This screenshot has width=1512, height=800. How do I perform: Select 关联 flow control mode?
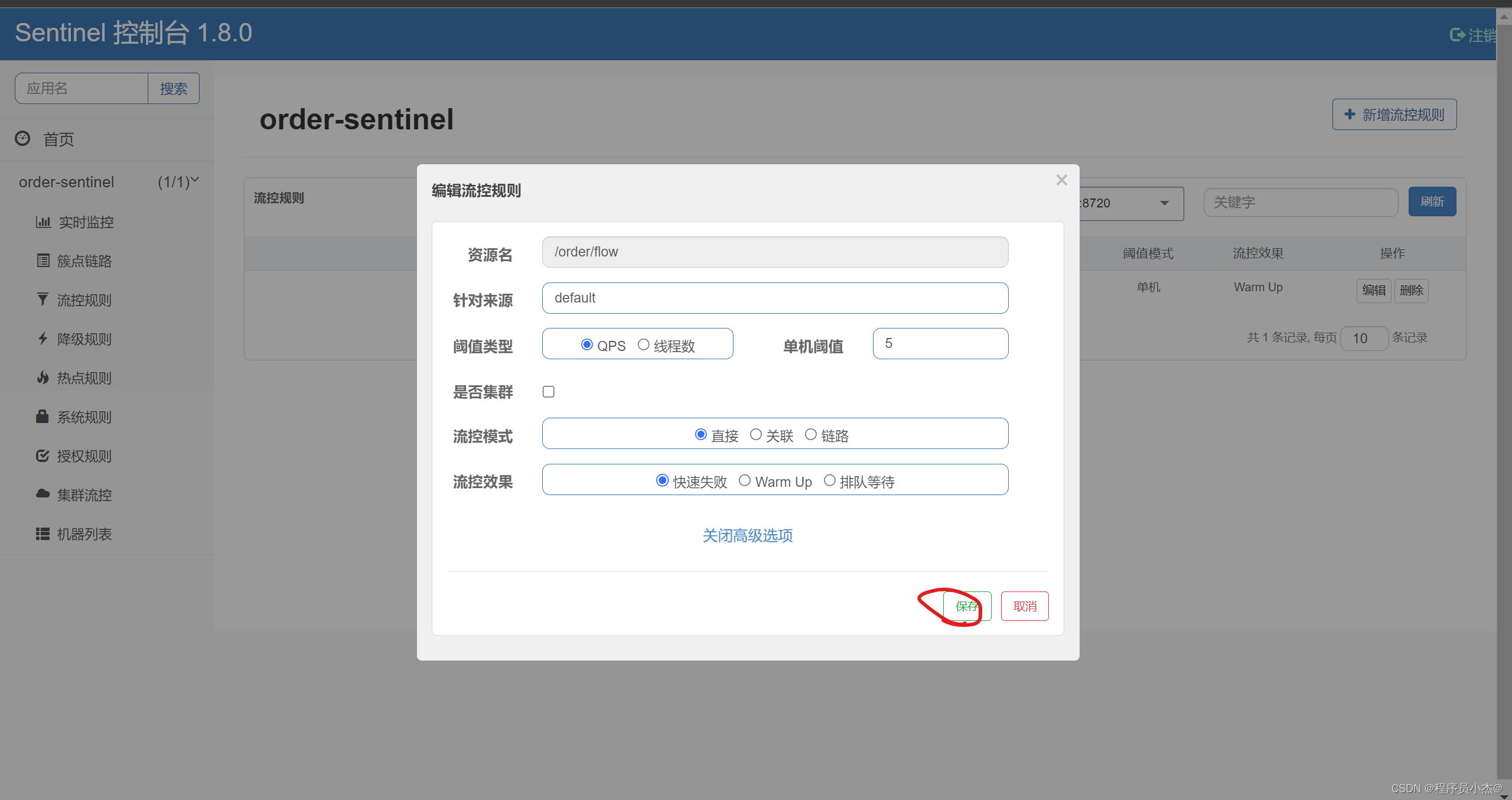click(x=755, y=434)
